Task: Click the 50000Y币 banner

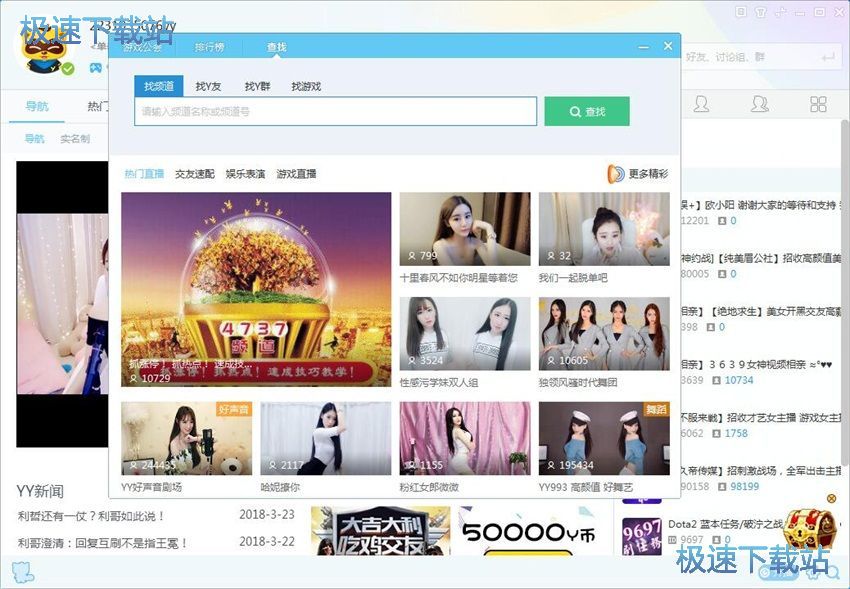Action: [x=527, y=530]
